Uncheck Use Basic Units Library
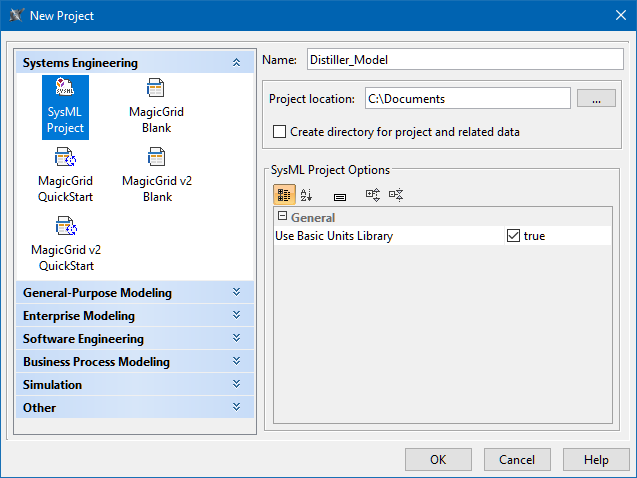 (x=514, y=236)
